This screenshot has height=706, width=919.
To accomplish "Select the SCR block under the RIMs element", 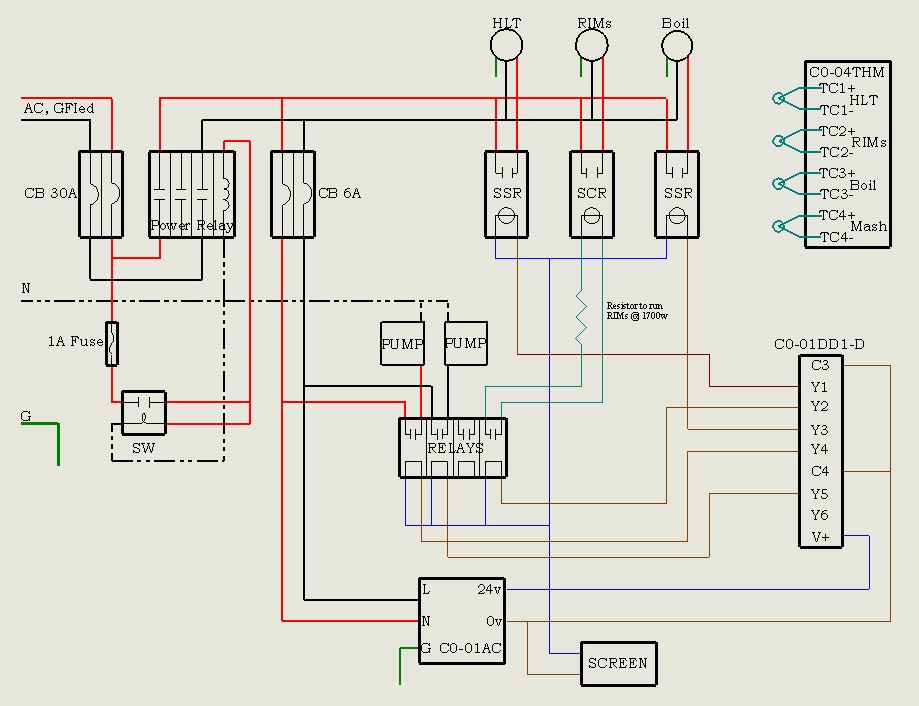I will [x=592, y=194].
